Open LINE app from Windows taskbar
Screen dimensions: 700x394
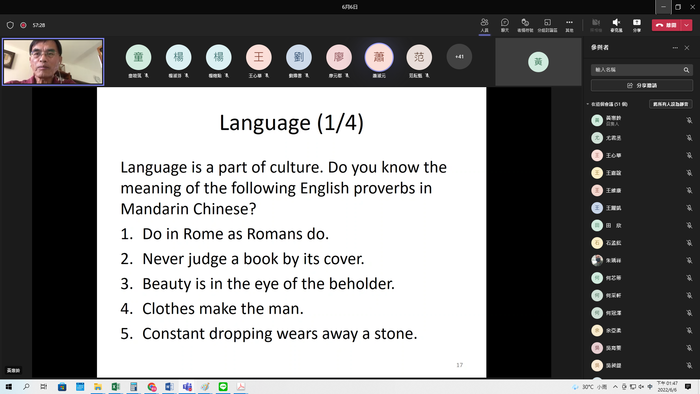[x=223, y=387]
